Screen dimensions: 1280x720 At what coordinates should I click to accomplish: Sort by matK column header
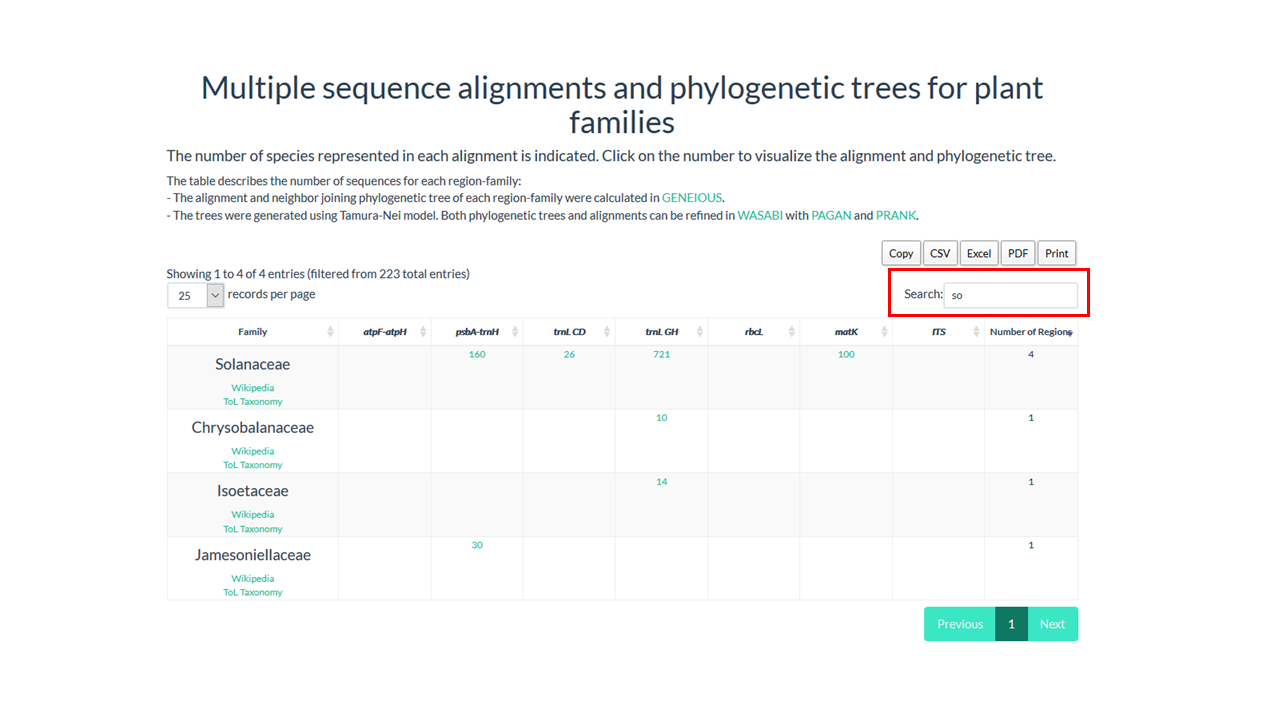coord(846,332)
